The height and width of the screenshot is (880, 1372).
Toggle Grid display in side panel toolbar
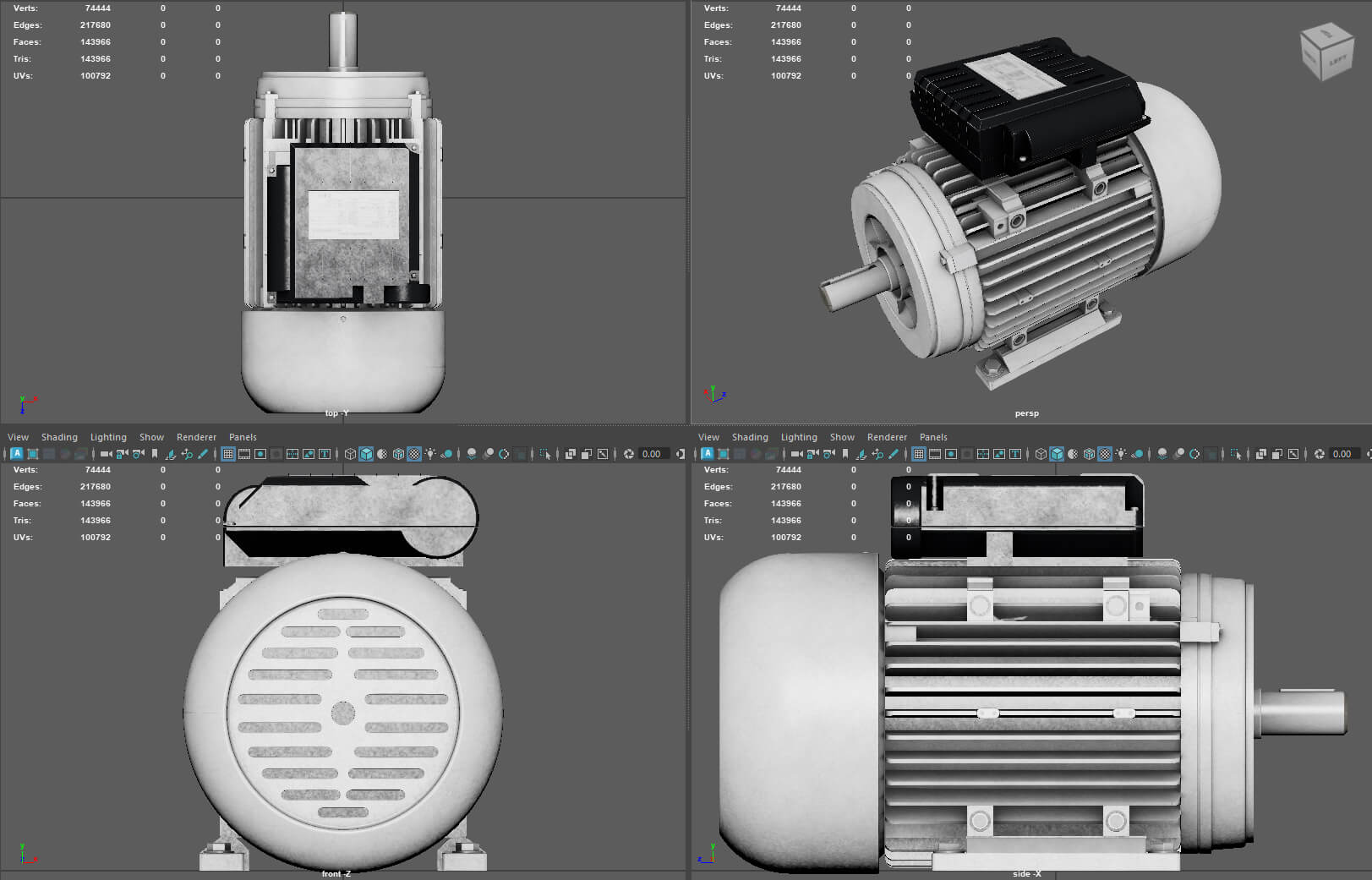pos(920,454)
